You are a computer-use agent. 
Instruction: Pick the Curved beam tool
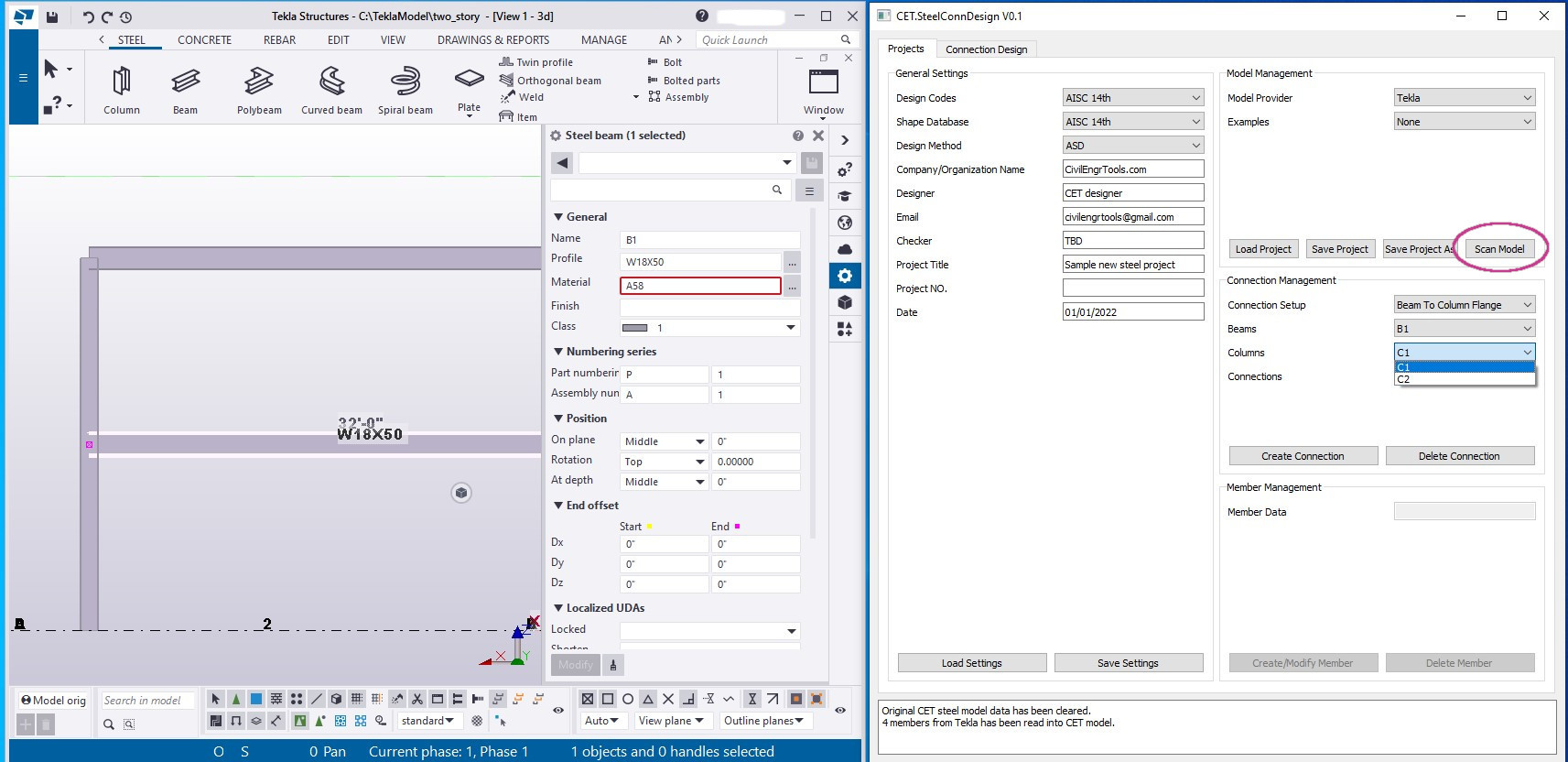click(x=331, y=90)
